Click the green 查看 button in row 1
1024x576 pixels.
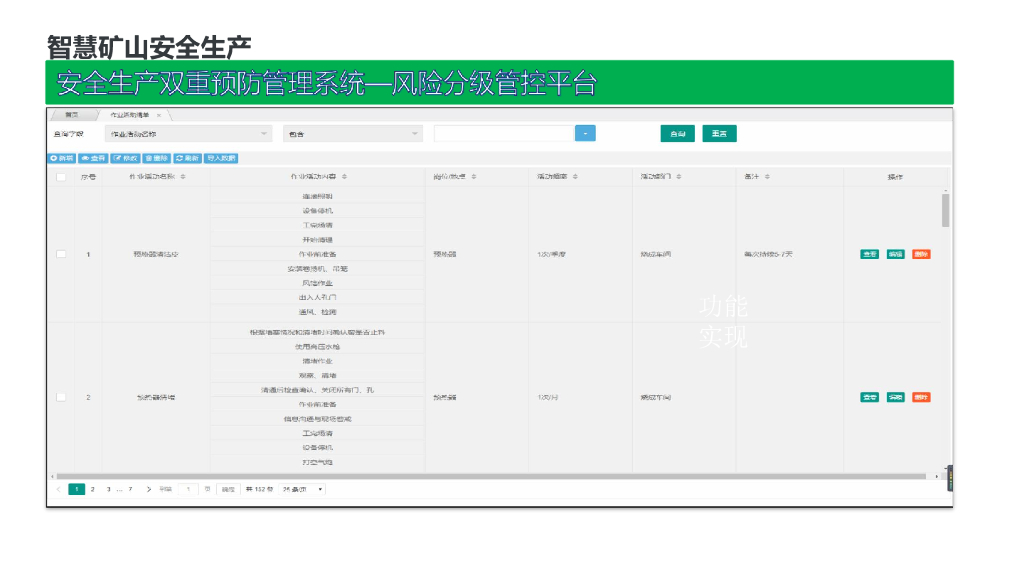(x=869, y=254)
